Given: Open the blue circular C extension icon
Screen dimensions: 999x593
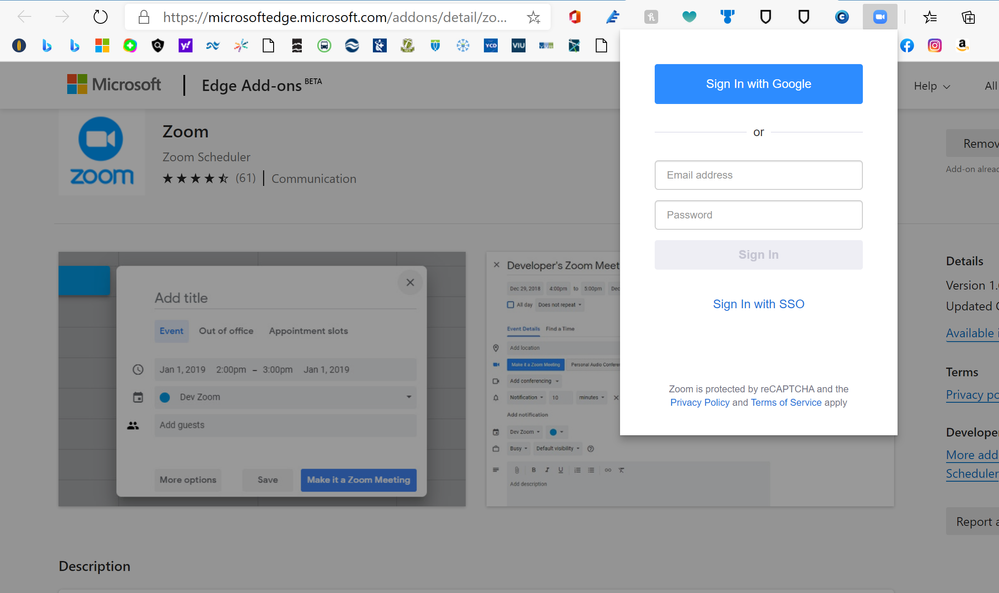Looking at the screenshot, I should [x=842, y=17].
